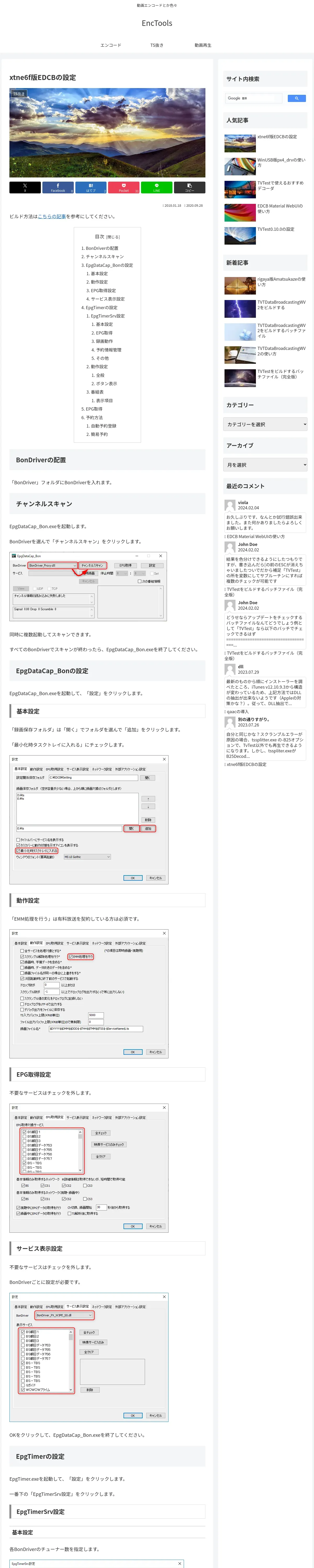
Task: Follow the こちらの記事 link
Action: tap(52, 216)
